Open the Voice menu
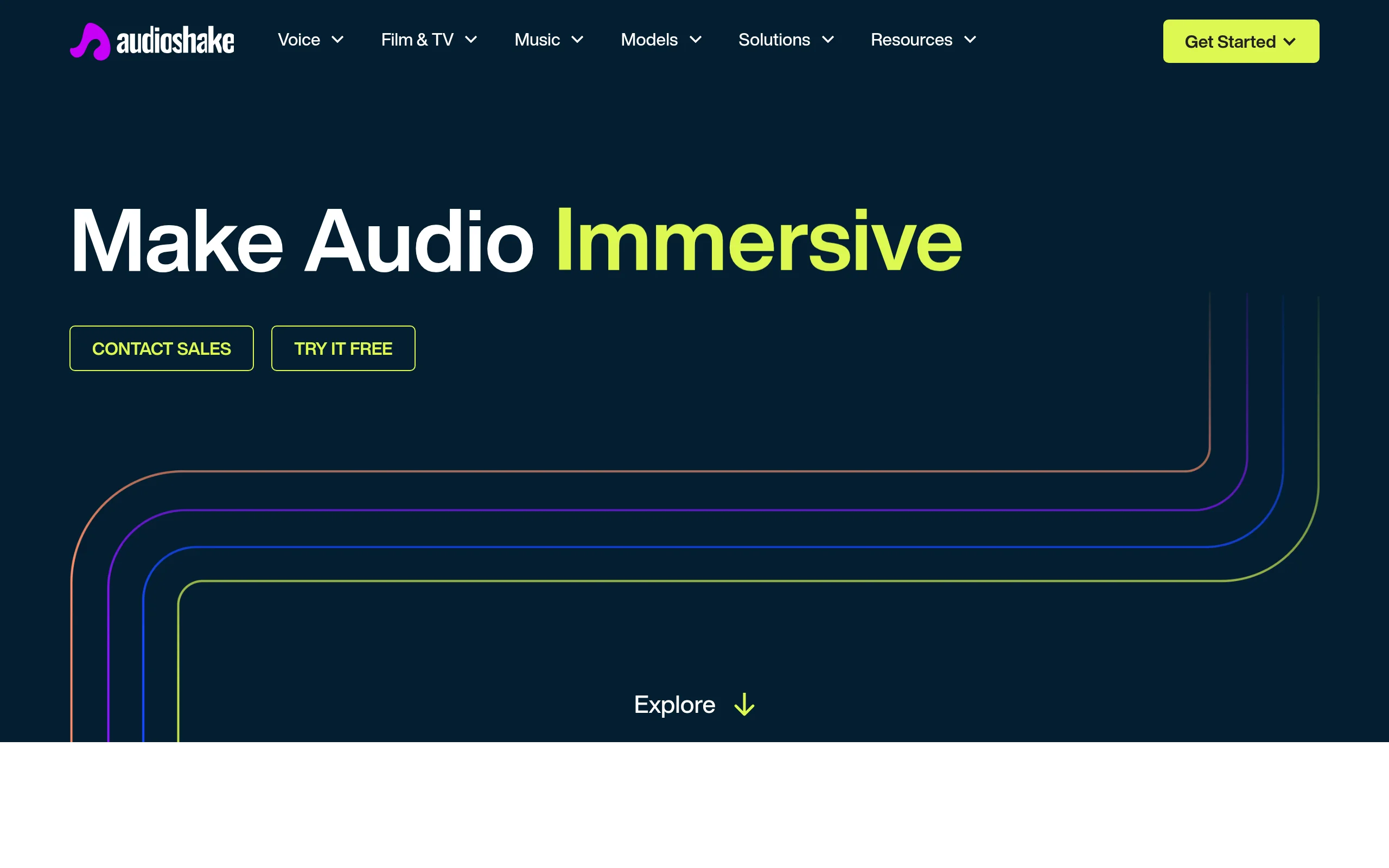This screenshot has height=868, width=1389. point(299,40)
